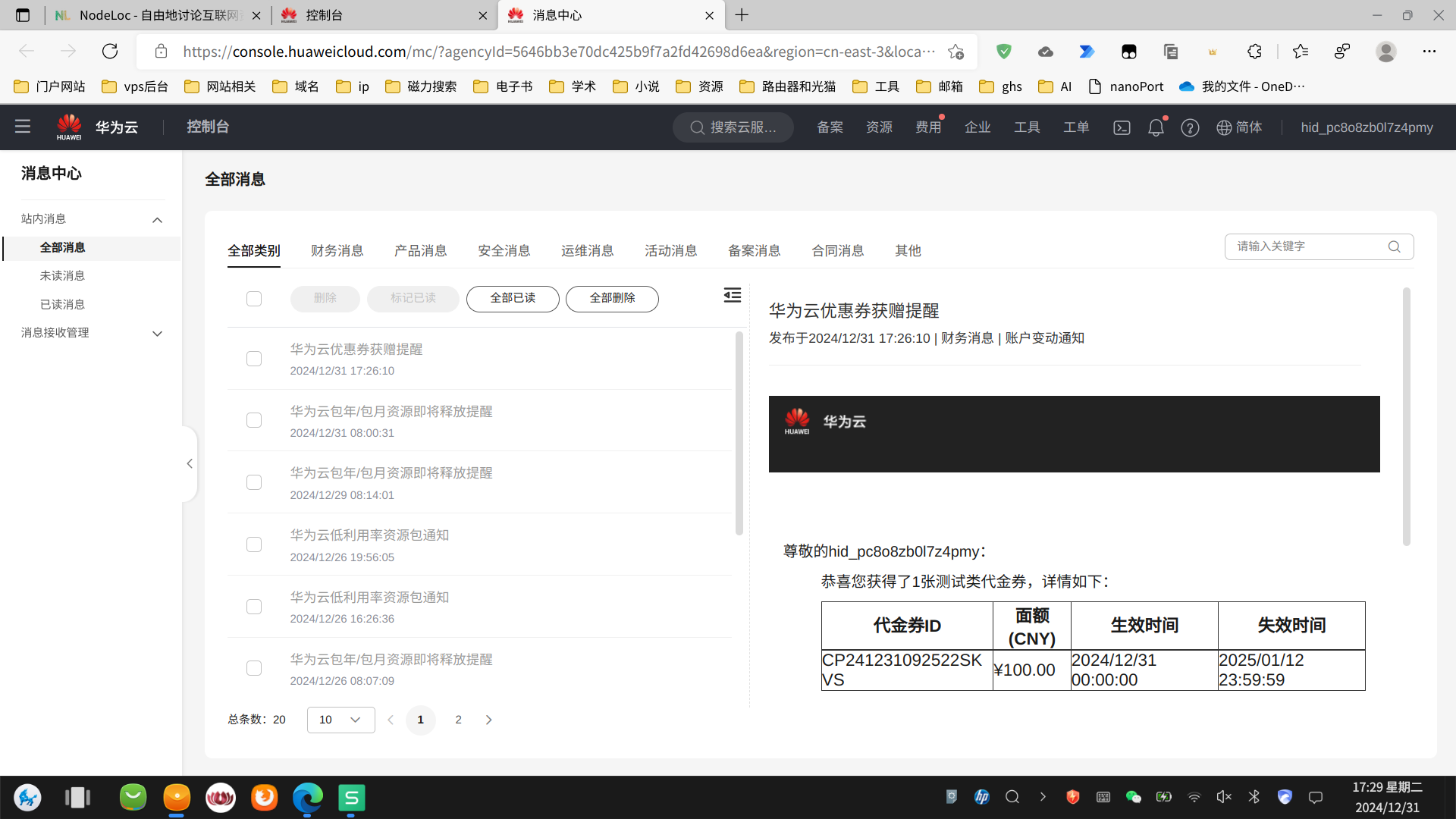Screen dimensions: 1456x819
Task: View site information lock icon
Action: (161, 52)
